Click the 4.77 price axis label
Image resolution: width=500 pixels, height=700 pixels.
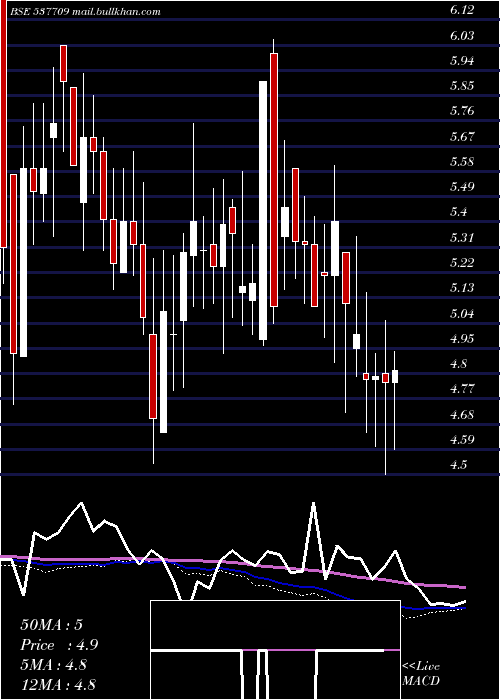coord(462,389)
